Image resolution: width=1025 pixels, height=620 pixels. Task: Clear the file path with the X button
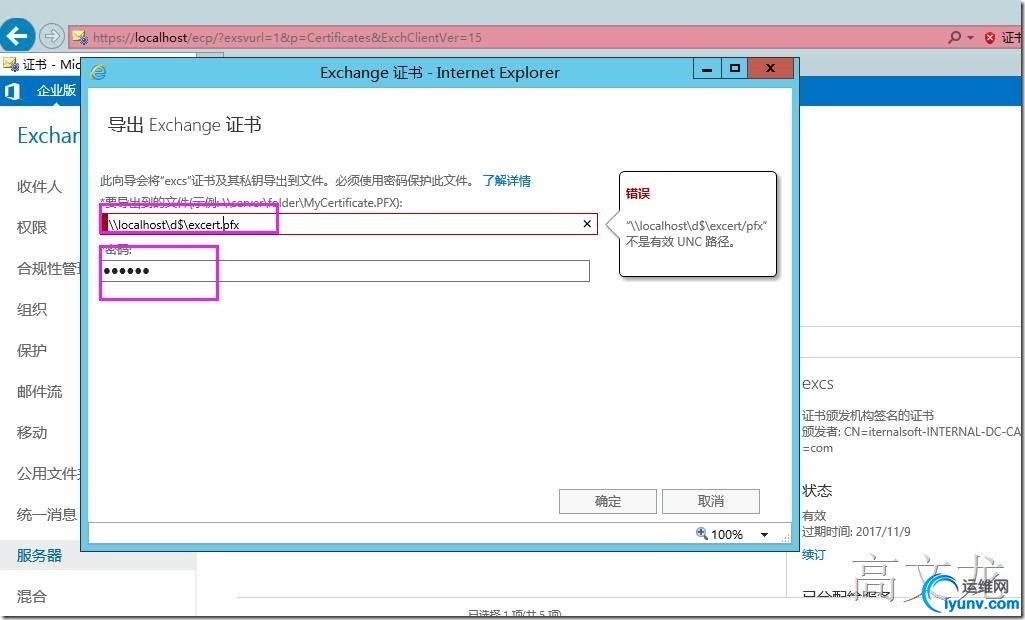click(x=587, y=224)
